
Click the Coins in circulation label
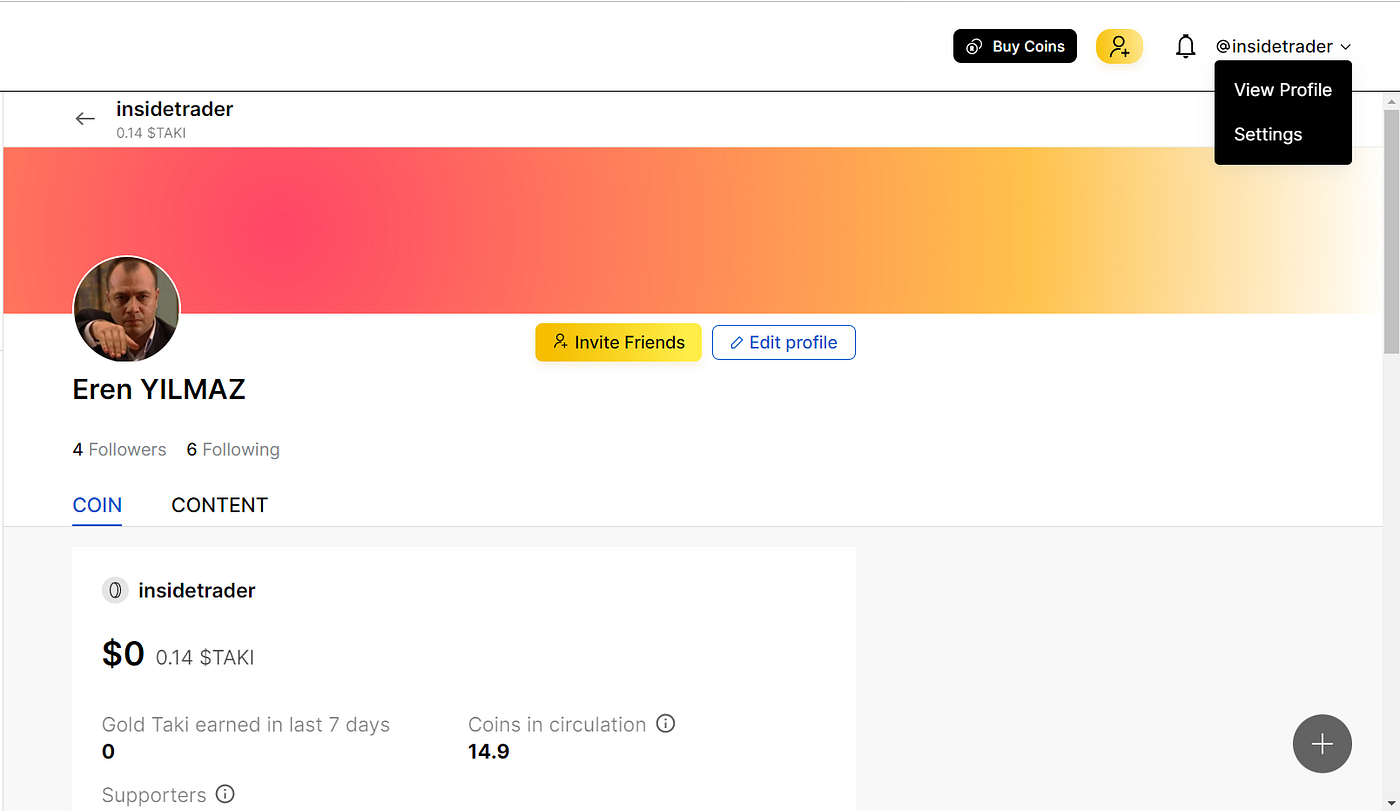point(557,724)
